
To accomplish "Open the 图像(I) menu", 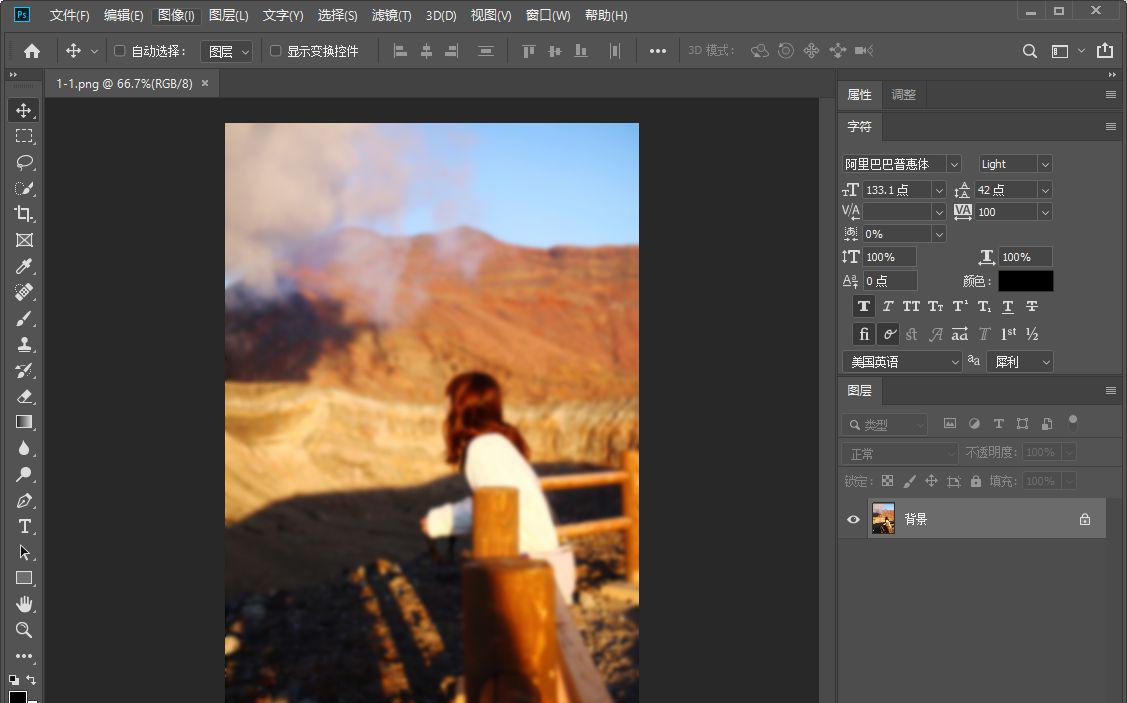I will [x=176, y=15].
